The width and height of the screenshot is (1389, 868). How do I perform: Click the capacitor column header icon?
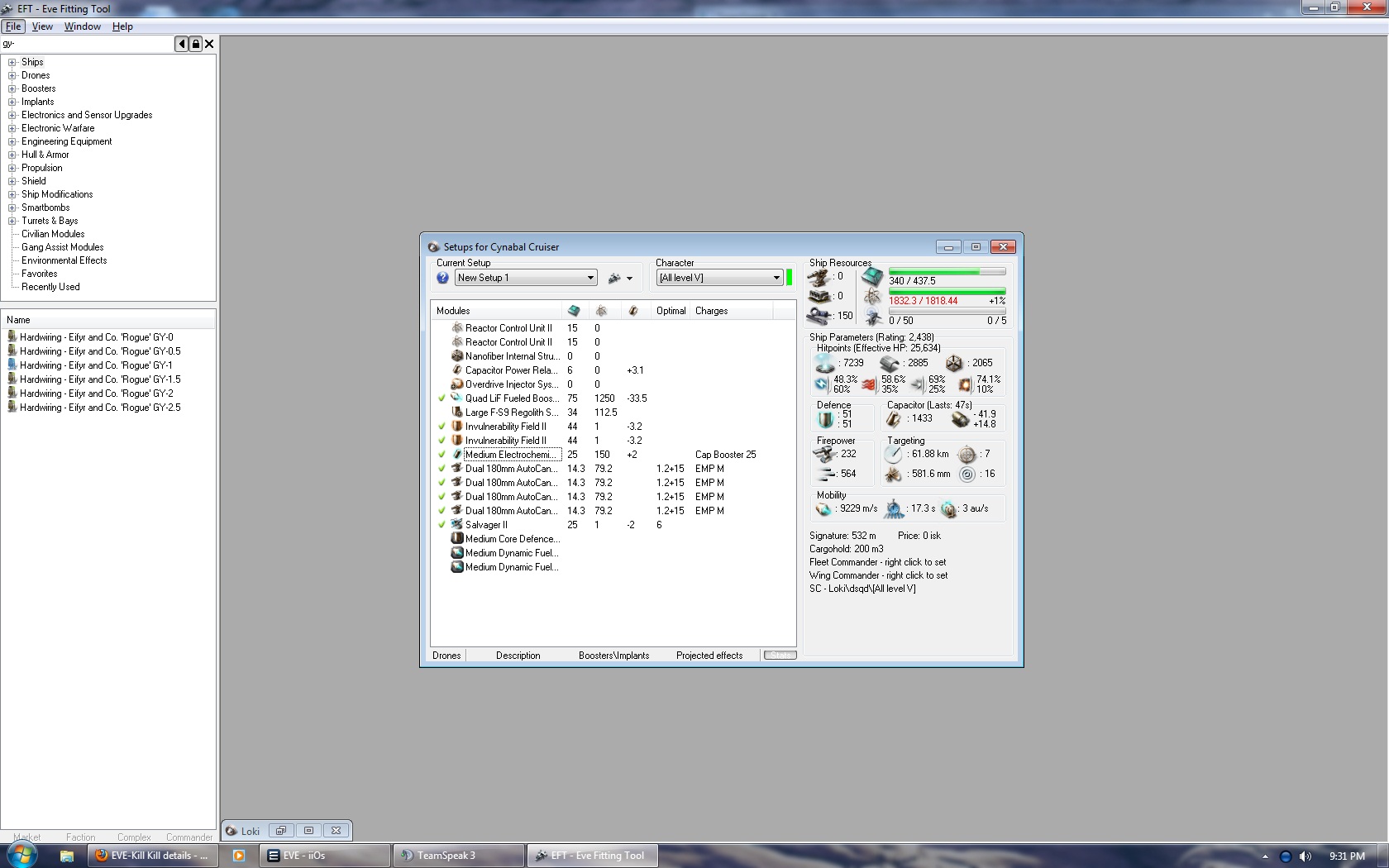point(632,311)
